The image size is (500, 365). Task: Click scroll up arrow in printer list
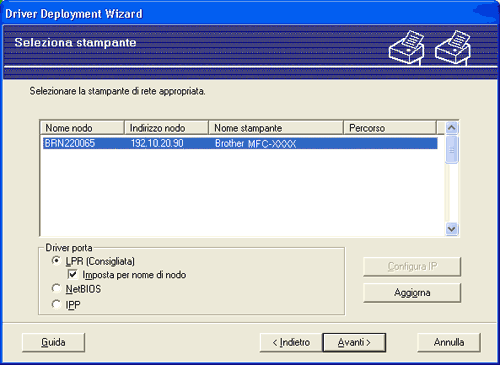point(452,127)
